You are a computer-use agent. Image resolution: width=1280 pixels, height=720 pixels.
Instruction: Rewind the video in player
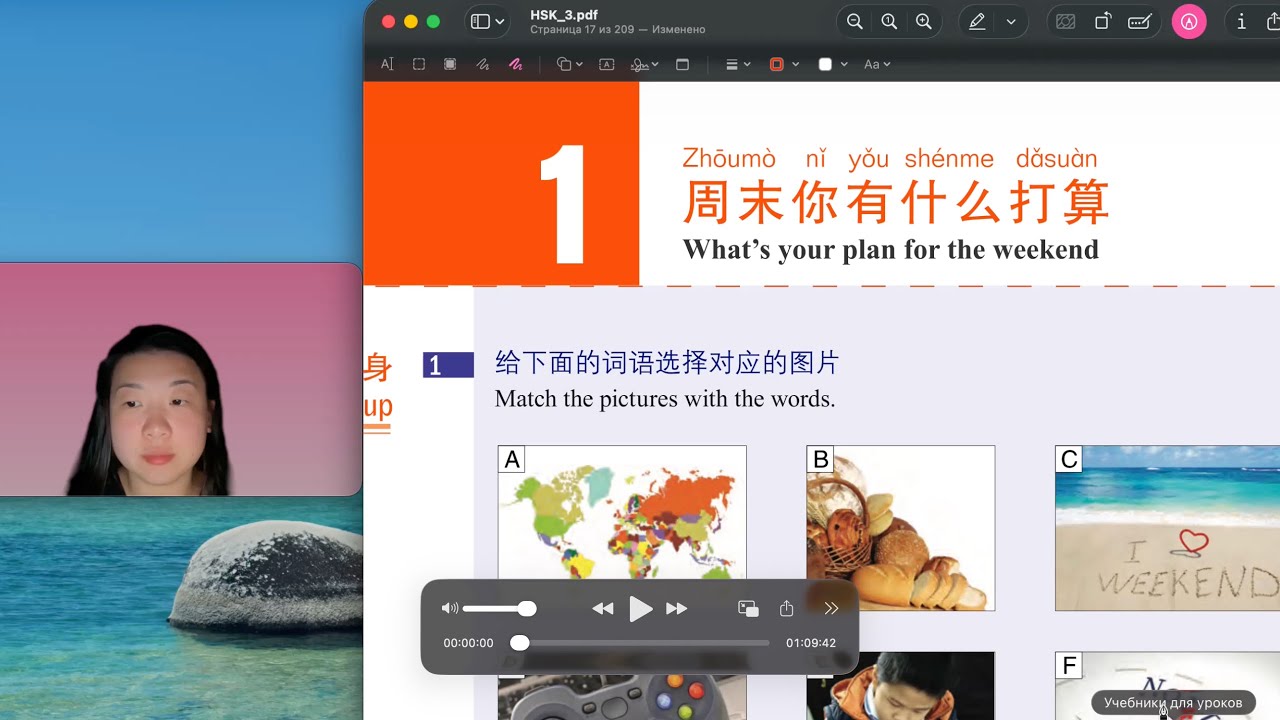click(603, 608)
